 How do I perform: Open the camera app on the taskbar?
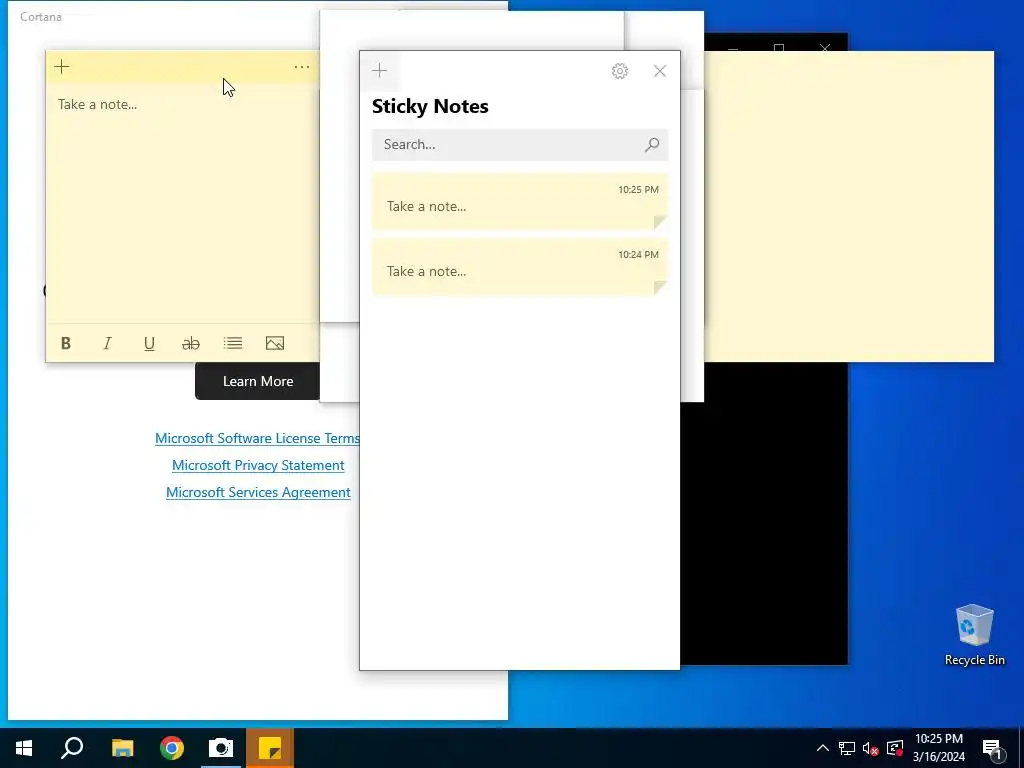click(x=221, y=748)
